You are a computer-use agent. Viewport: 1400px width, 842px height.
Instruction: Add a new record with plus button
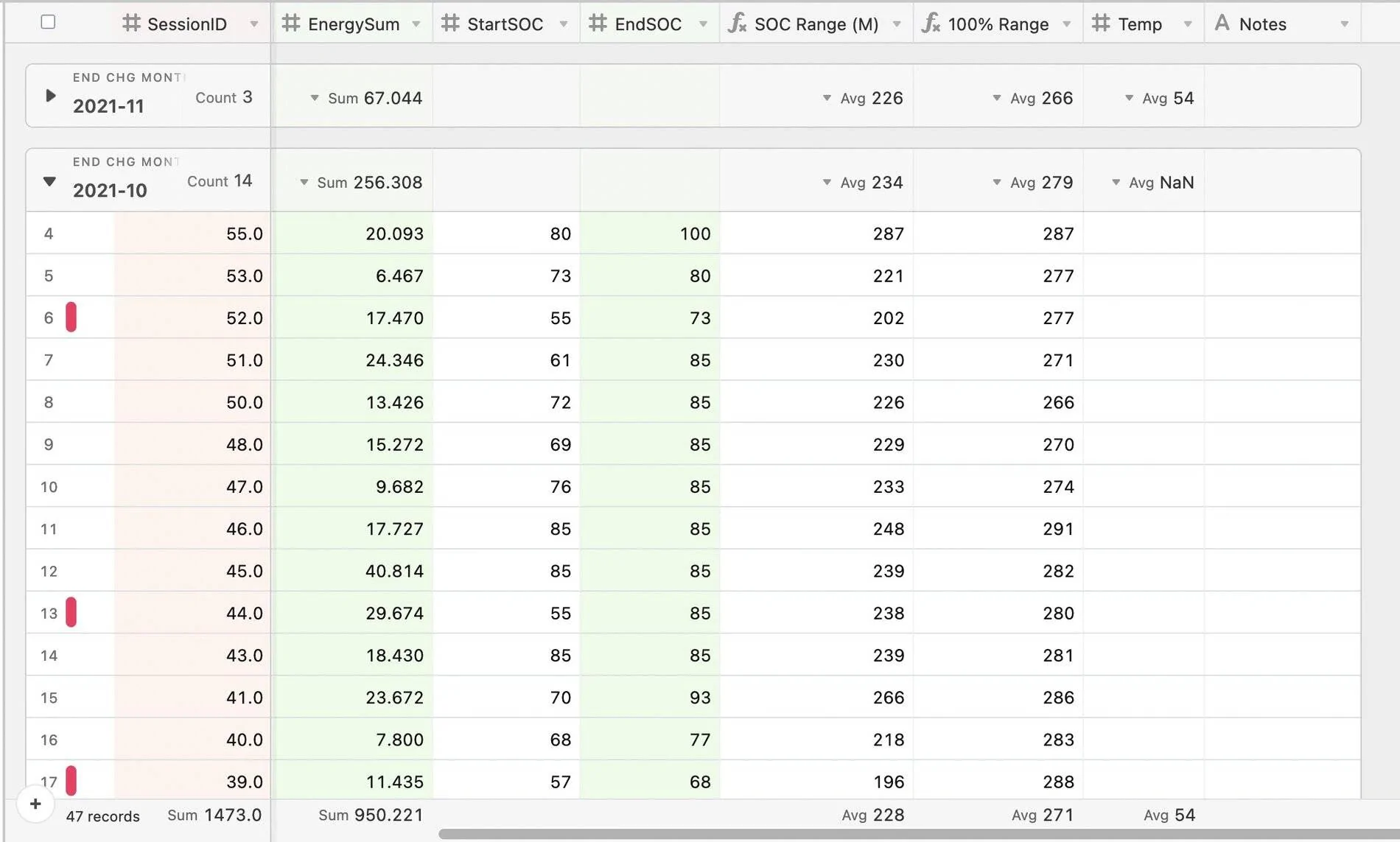(x=35, y=804)
